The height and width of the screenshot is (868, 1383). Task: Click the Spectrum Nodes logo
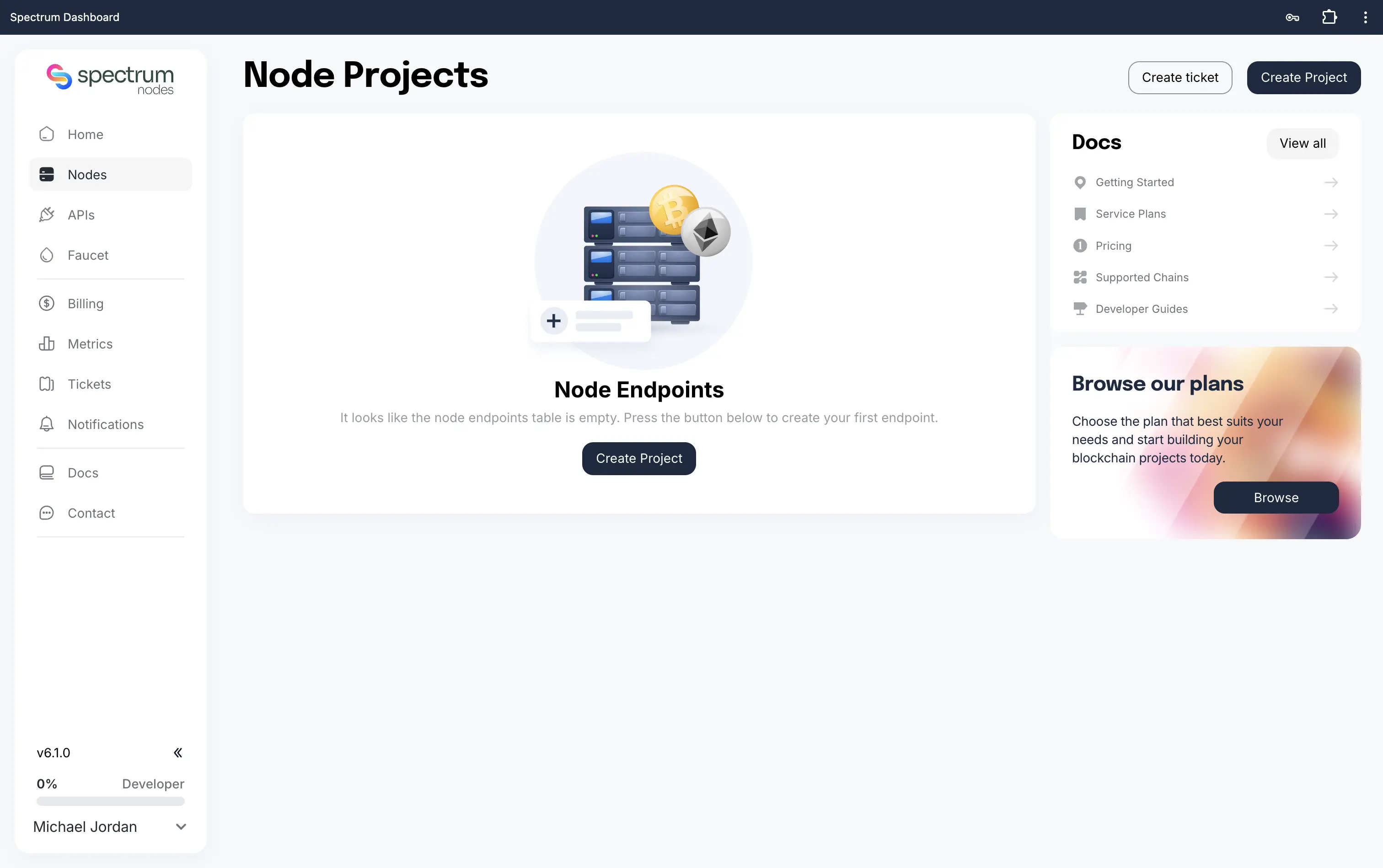tap(110, 79)
